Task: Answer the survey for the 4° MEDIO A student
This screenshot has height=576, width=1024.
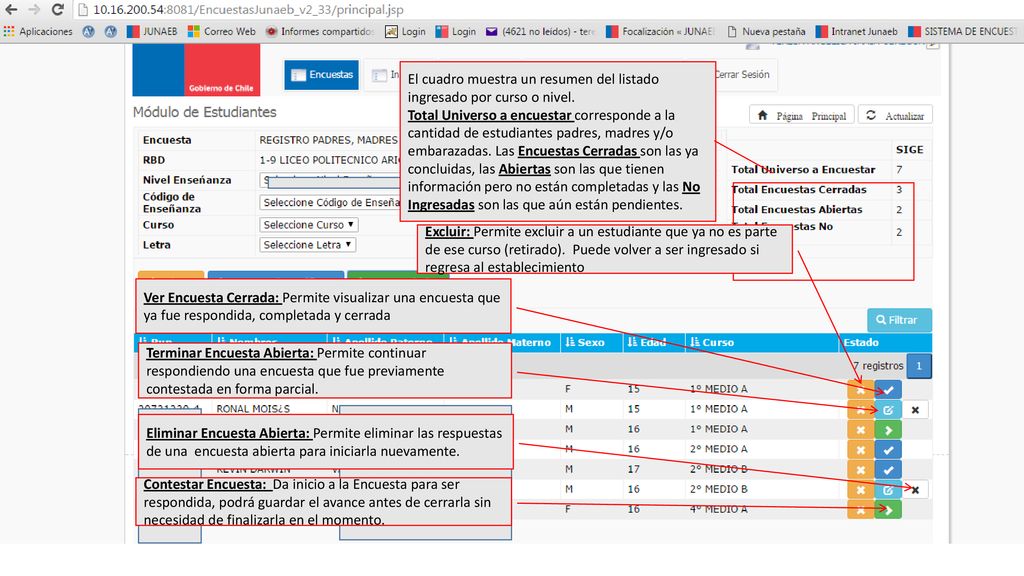Action: pyautogui.click(x=888, y=510)
